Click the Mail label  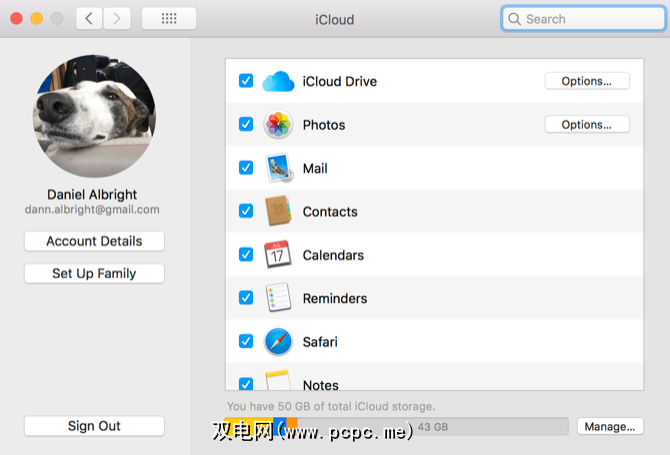[315, 168]
